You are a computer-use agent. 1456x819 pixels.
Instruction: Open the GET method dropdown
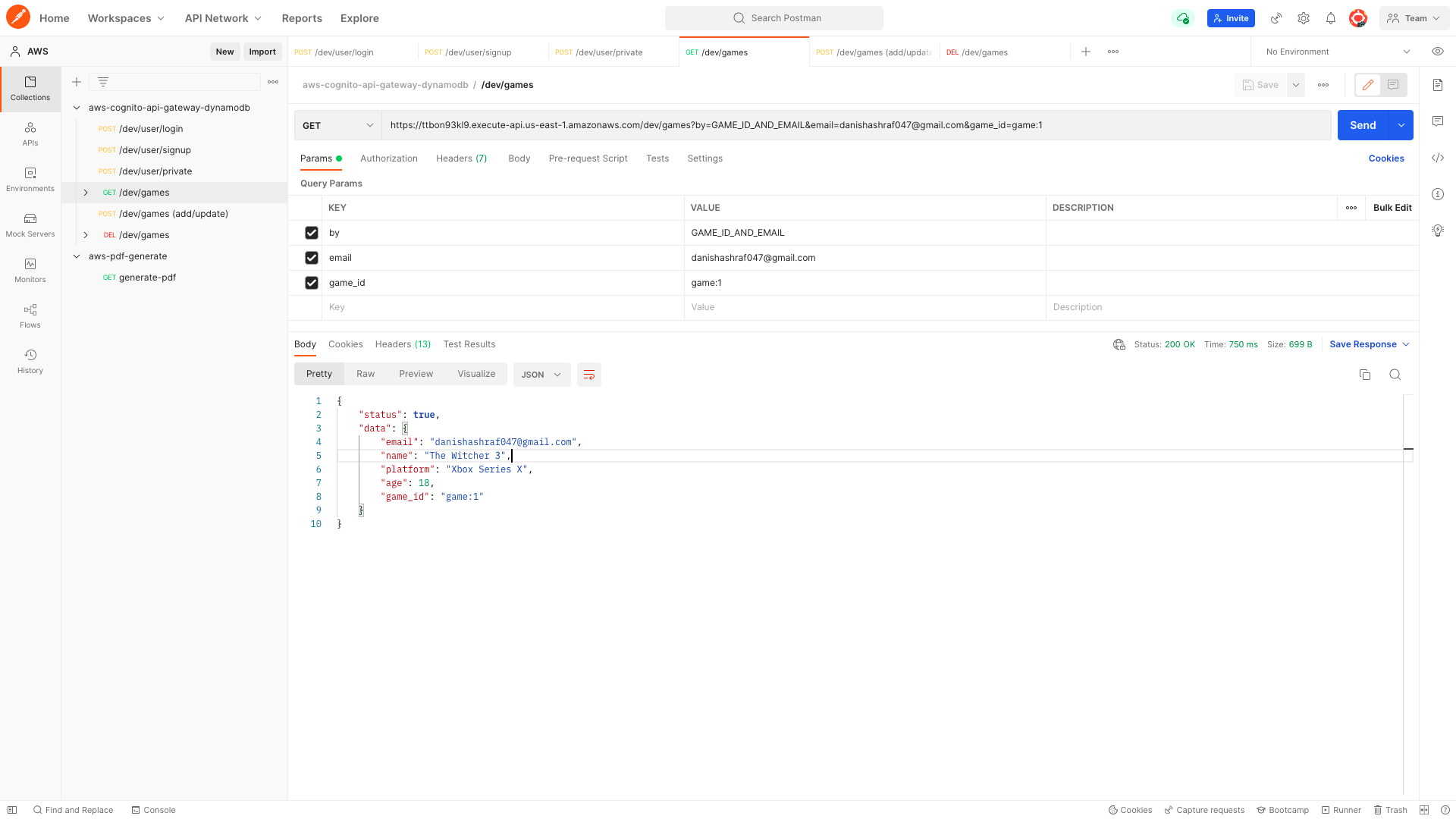(x=337, y=125)
